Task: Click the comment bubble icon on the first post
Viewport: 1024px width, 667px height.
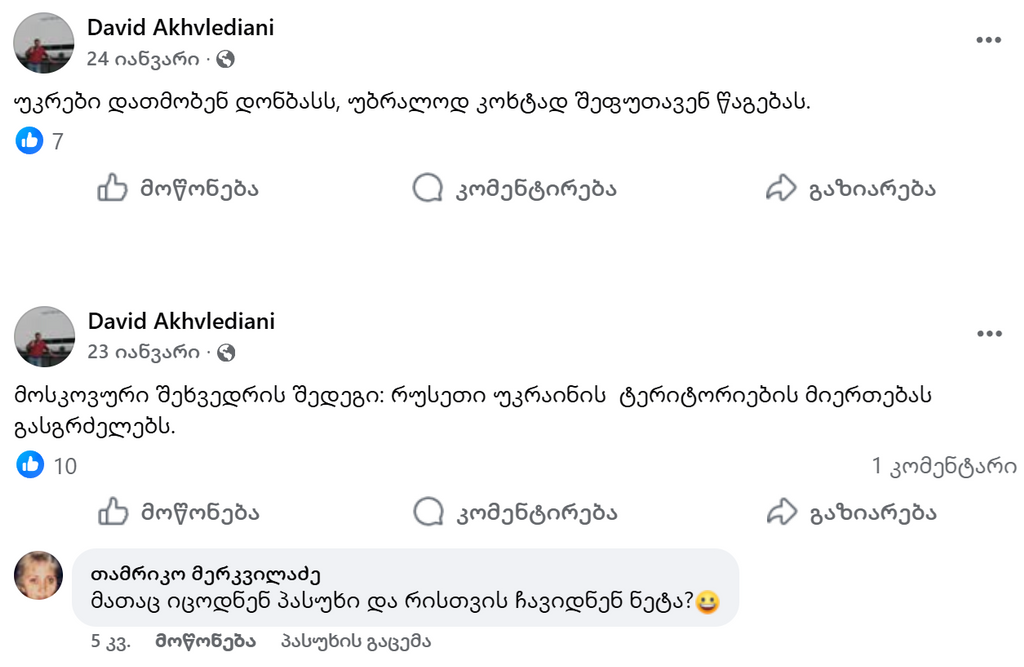Action: tap(428, 187)
